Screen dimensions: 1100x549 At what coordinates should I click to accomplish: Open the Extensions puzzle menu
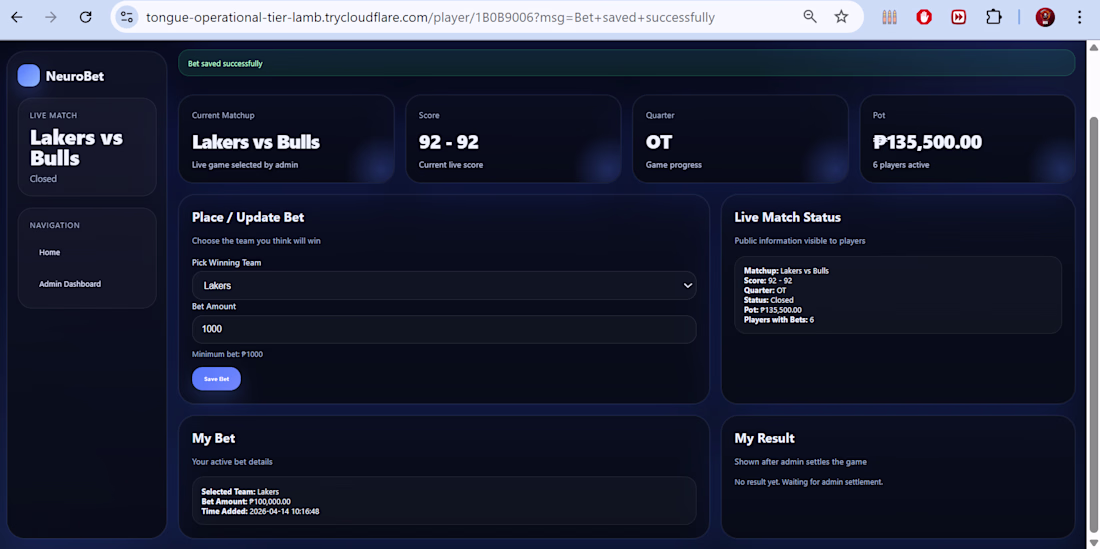pyautogui.click(x=993, y=17)
